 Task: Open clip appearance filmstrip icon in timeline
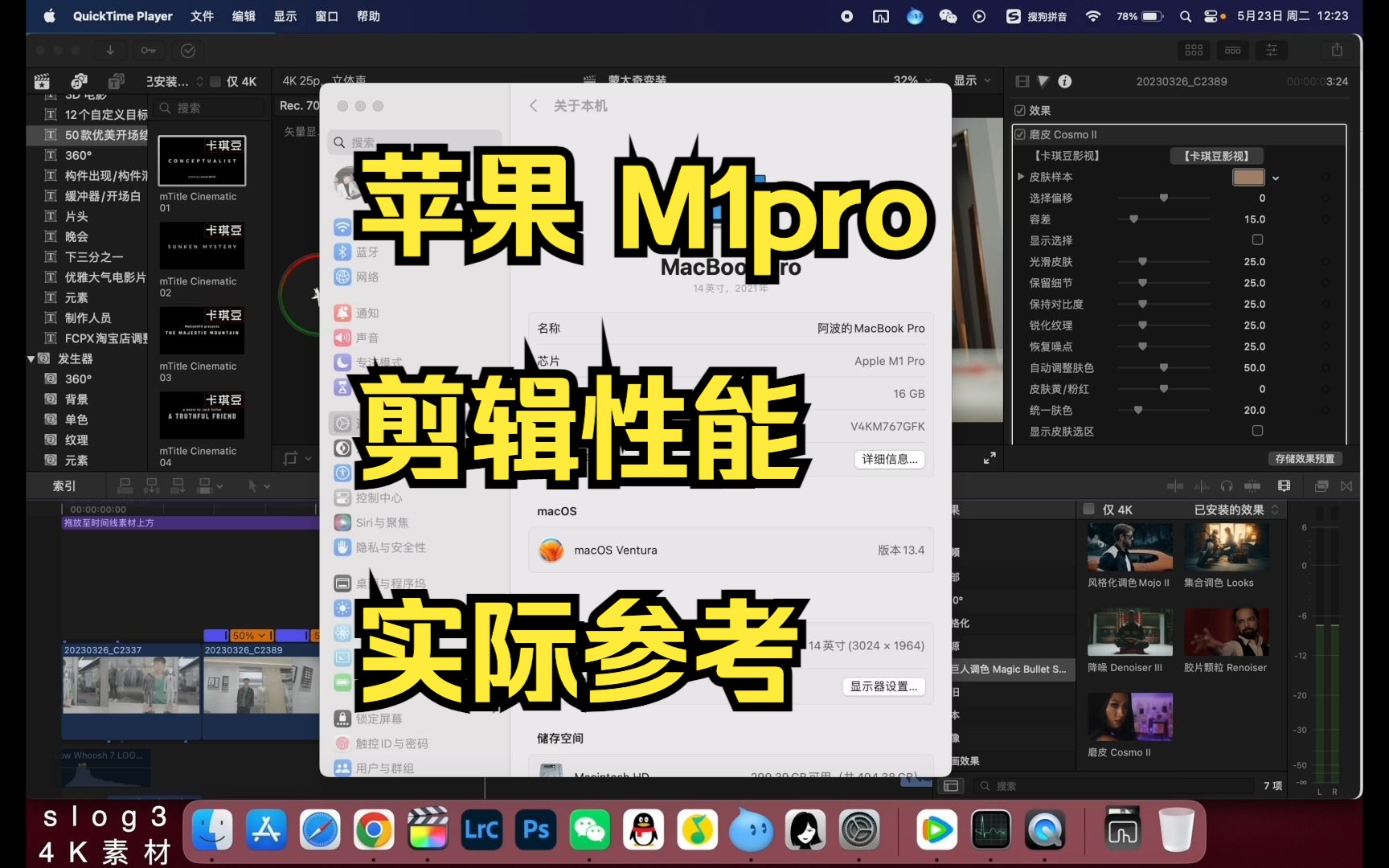[x=1284, y=485]
